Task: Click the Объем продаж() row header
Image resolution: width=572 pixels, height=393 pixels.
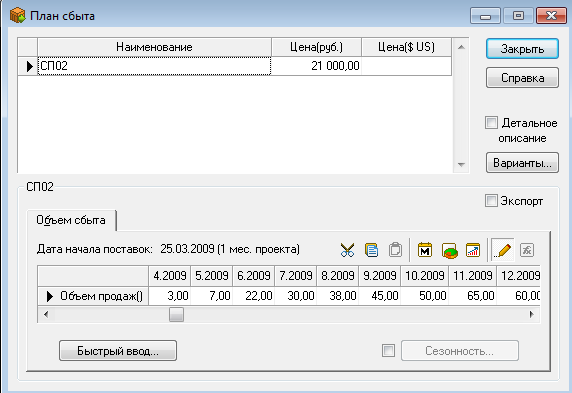Action: (93, 296)
